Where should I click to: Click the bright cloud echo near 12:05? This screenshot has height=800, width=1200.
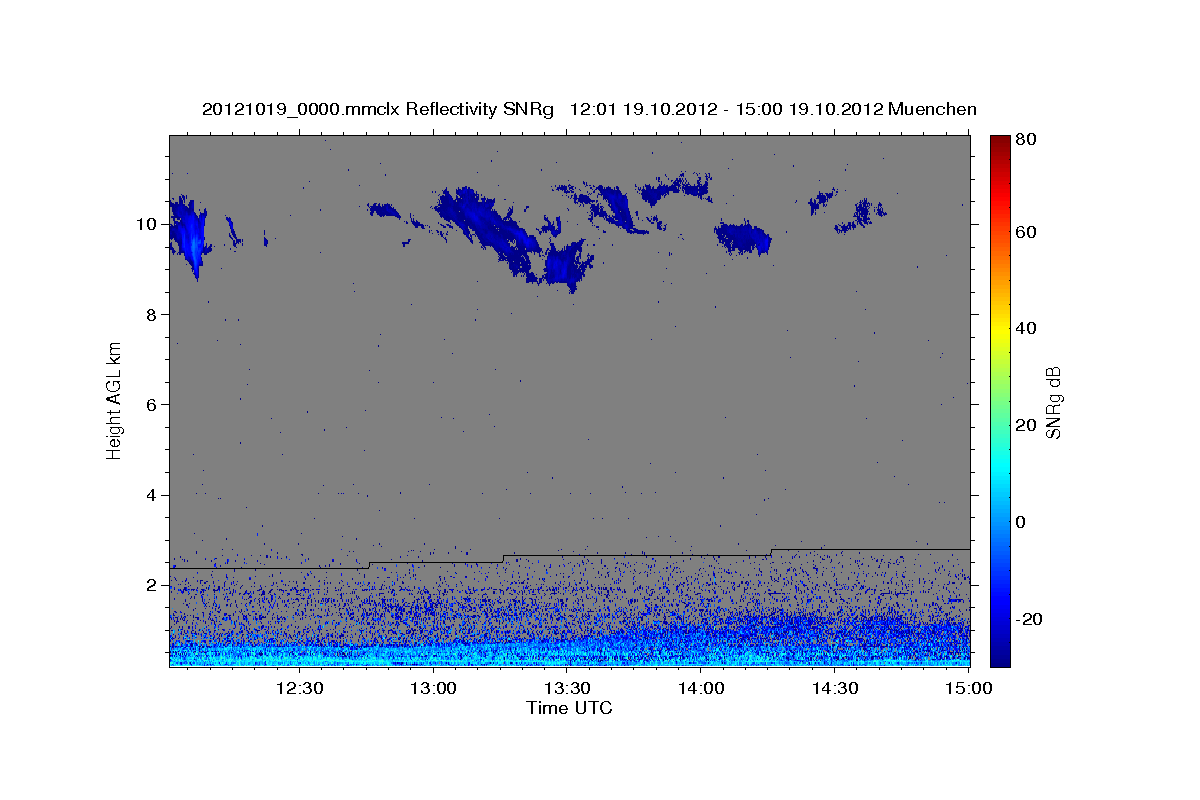coord(188,238)
